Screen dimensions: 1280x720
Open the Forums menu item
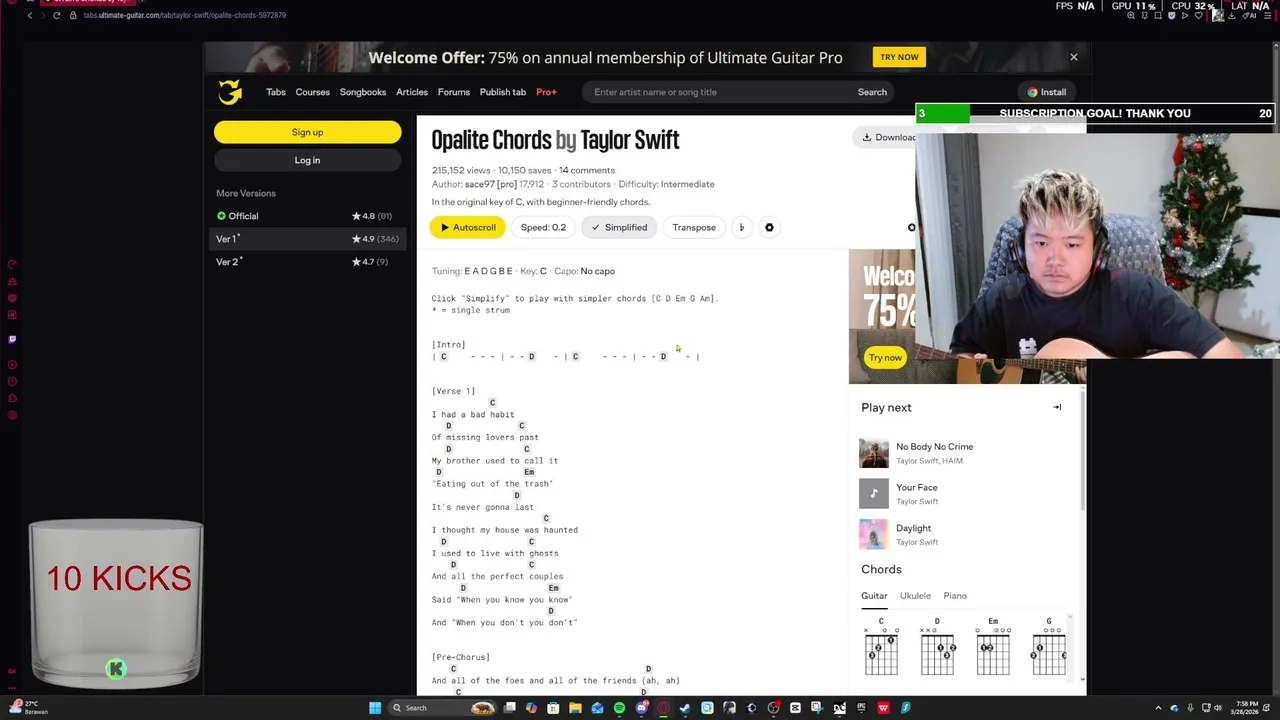pyautogui.click(x=453, y=92)
